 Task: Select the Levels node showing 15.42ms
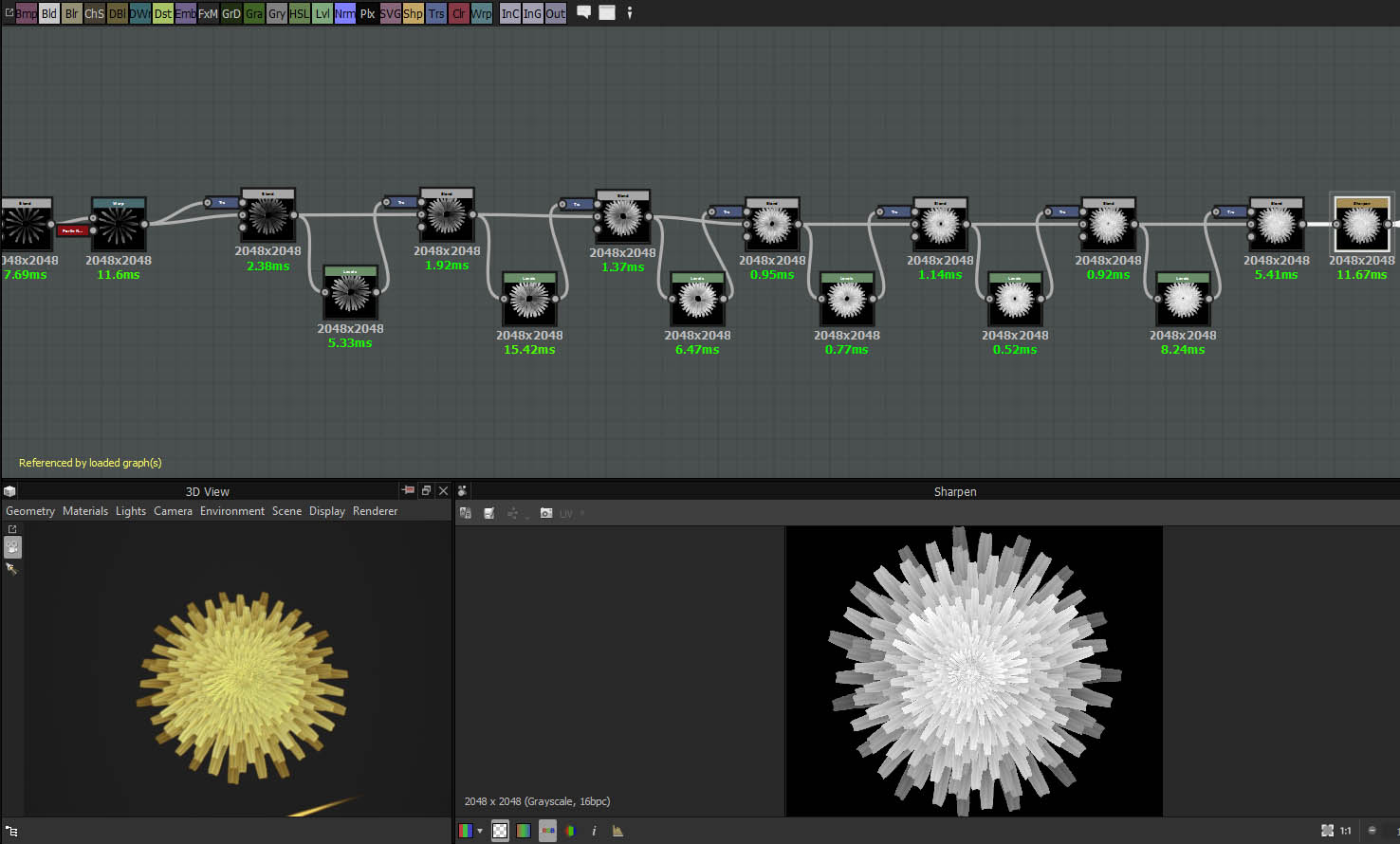tap(529, 300)
